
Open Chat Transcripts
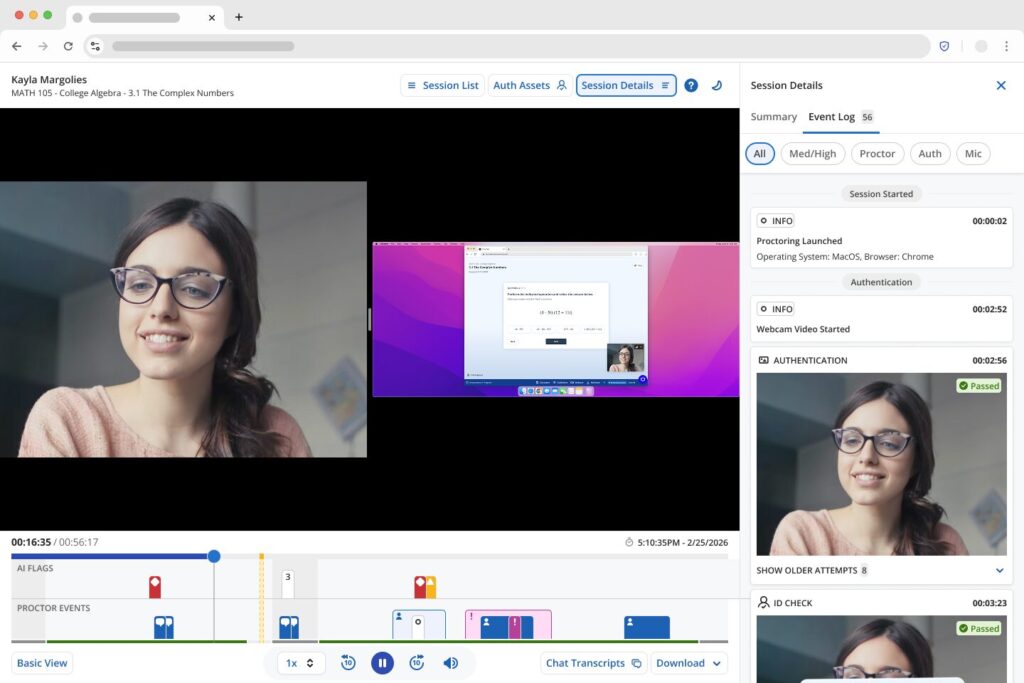(x=594, y=663)
